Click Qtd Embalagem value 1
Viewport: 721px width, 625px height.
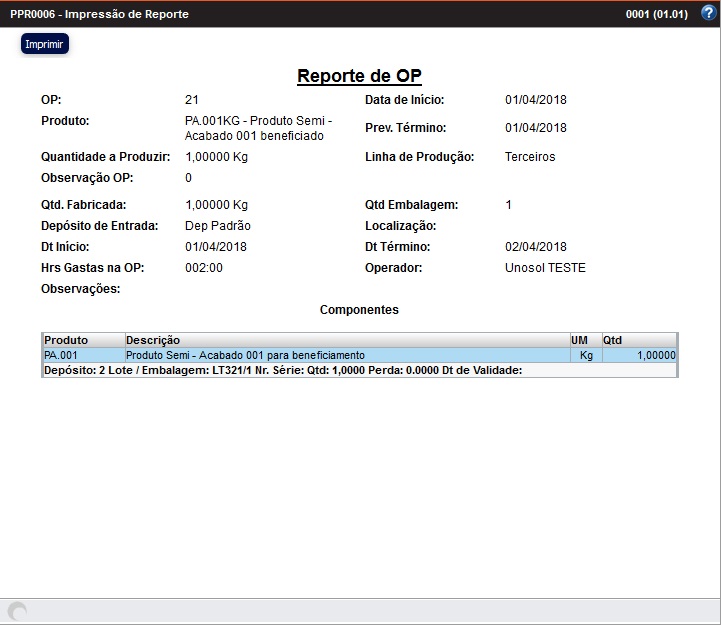(509, 205)
